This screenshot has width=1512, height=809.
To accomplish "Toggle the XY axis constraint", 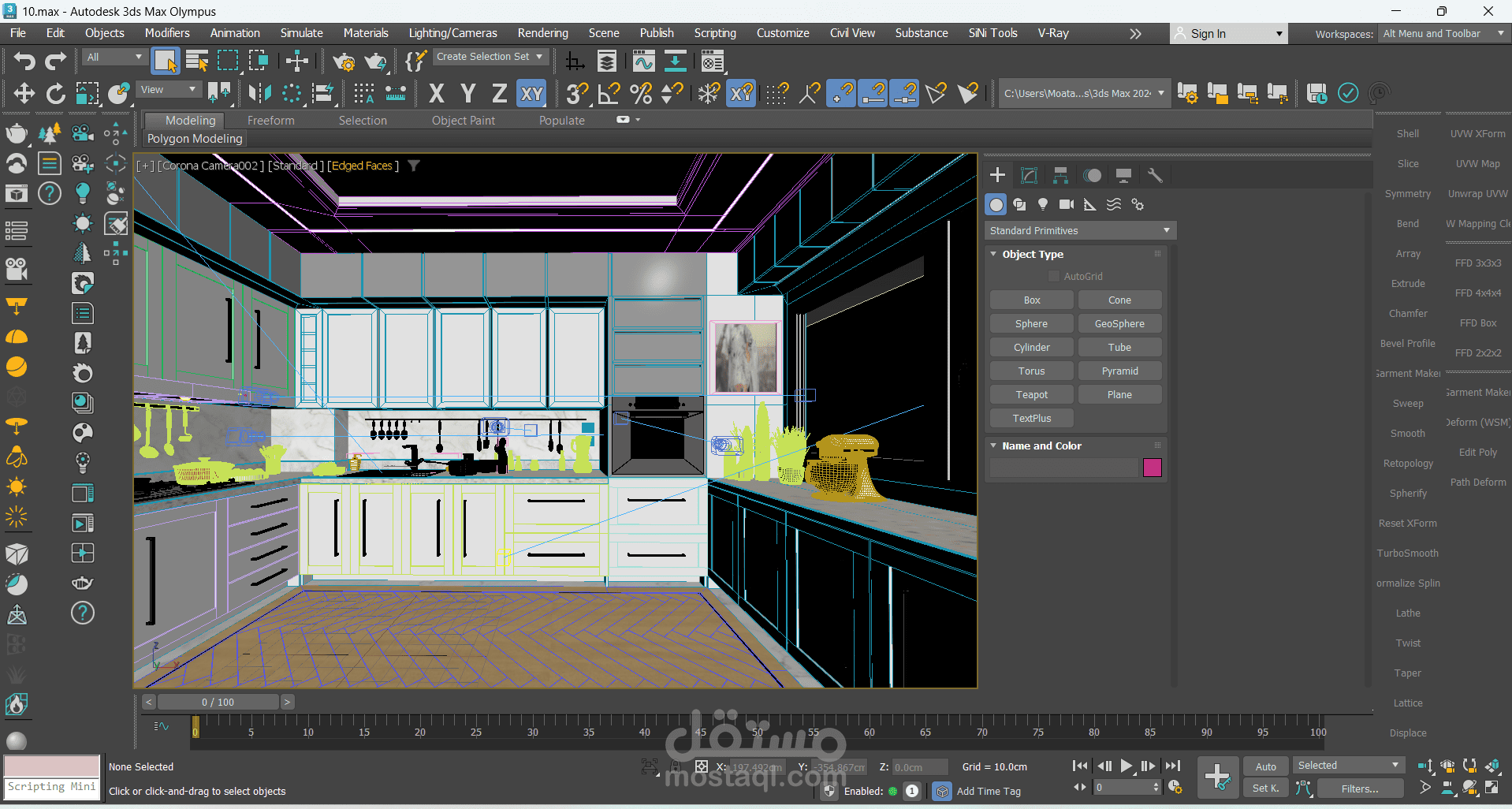I will (532, 93).
